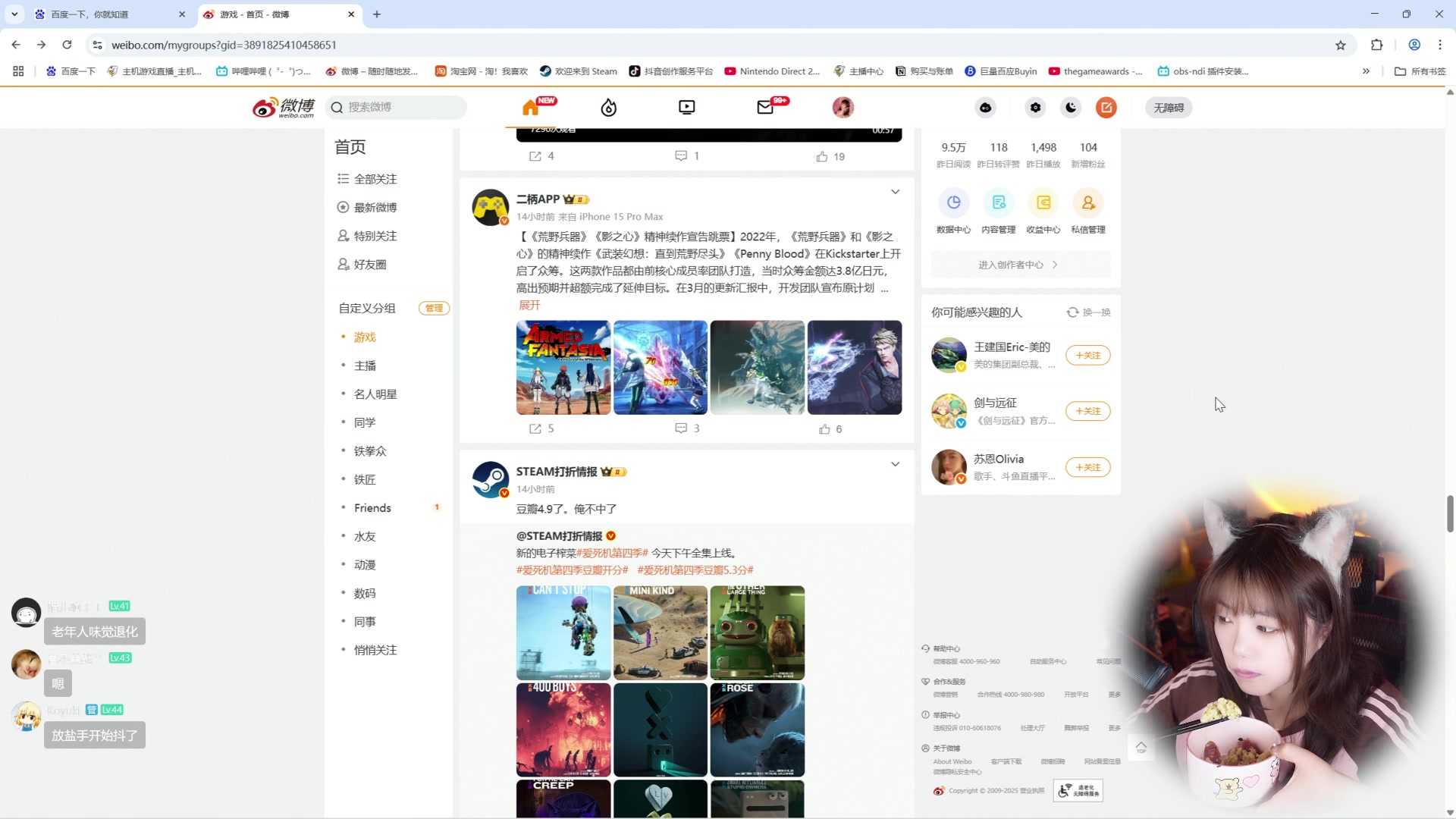The height and width of the screenshot is (819, 1456).
Task: Repost the top video post with 4 shares
Action: pyautogui.click(x=541, y=156)
